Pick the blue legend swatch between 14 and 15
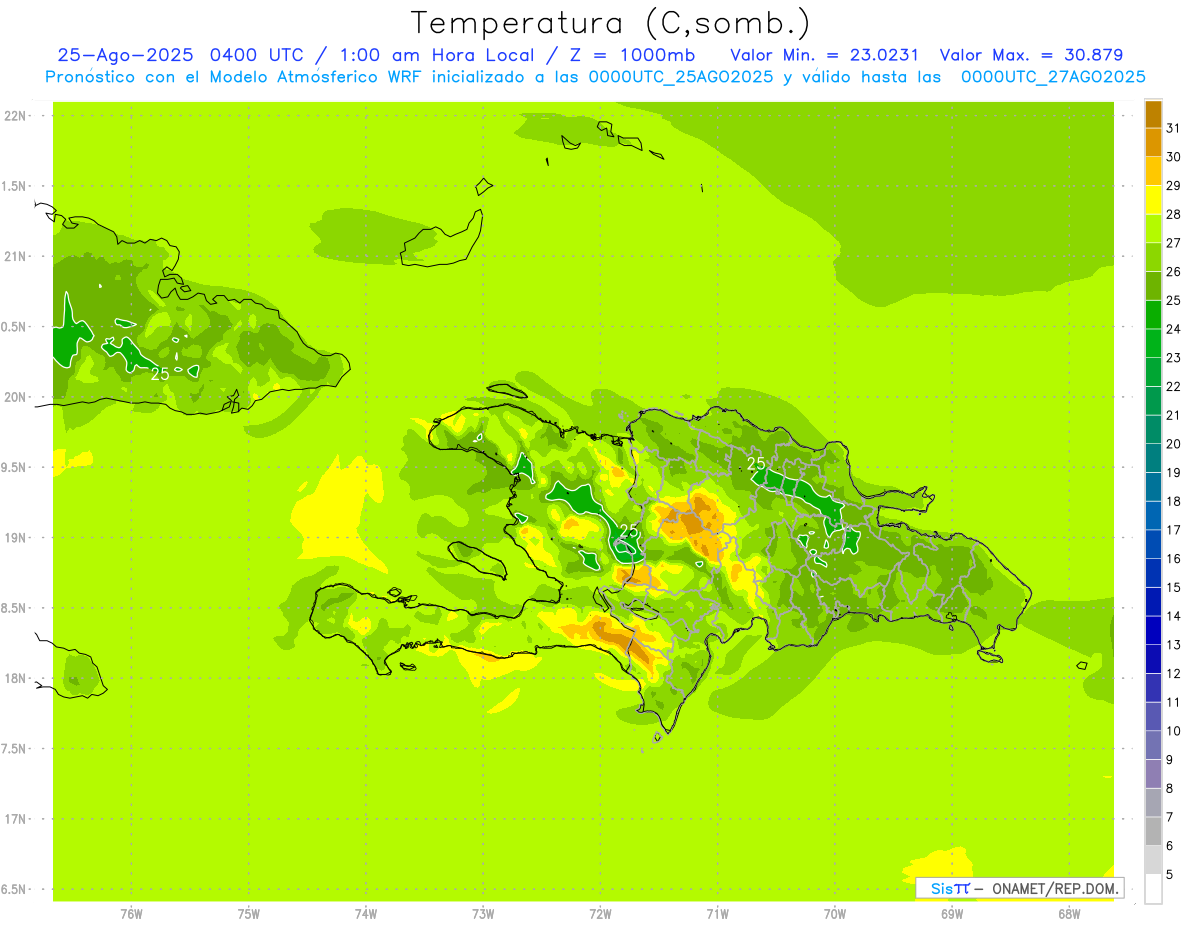 [1153, 602]
